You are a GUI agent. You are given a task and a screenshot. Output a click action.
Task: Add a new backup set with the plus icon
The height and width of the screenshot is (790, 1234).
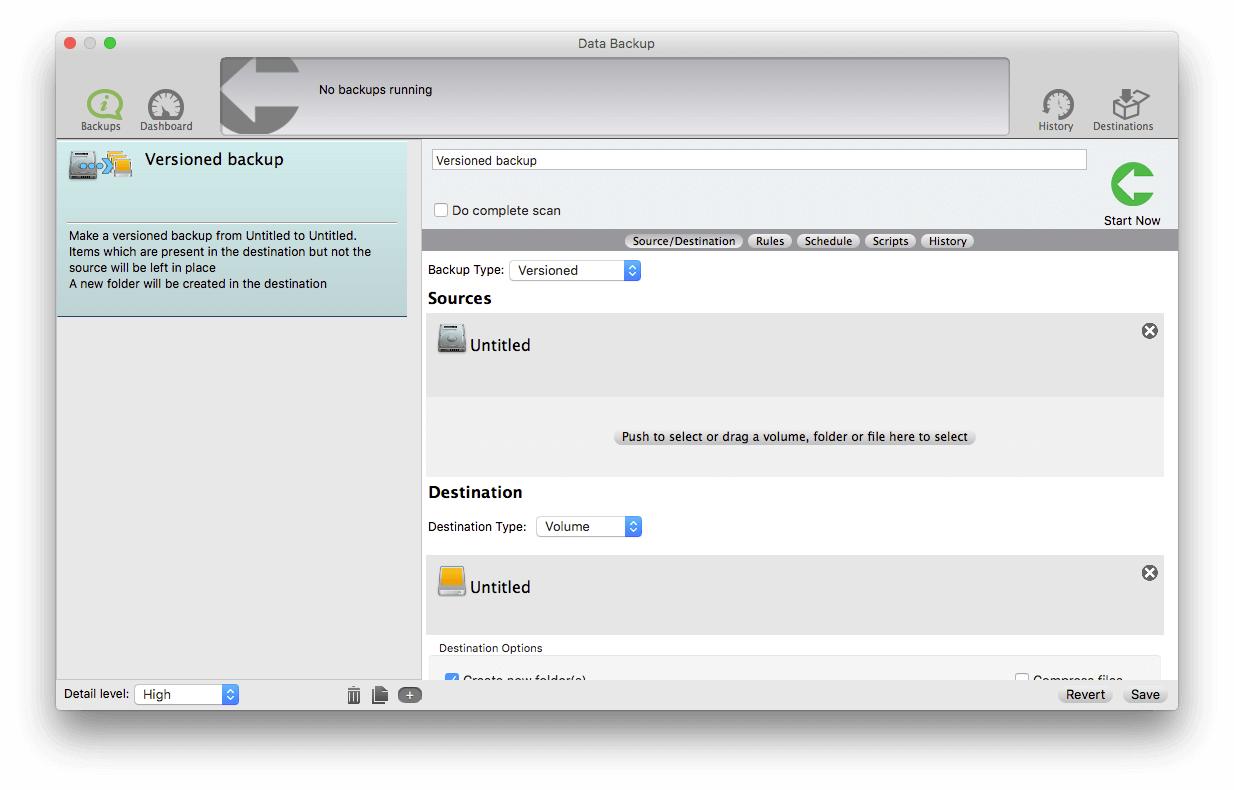pyautogui.click(x=408, y=694)
